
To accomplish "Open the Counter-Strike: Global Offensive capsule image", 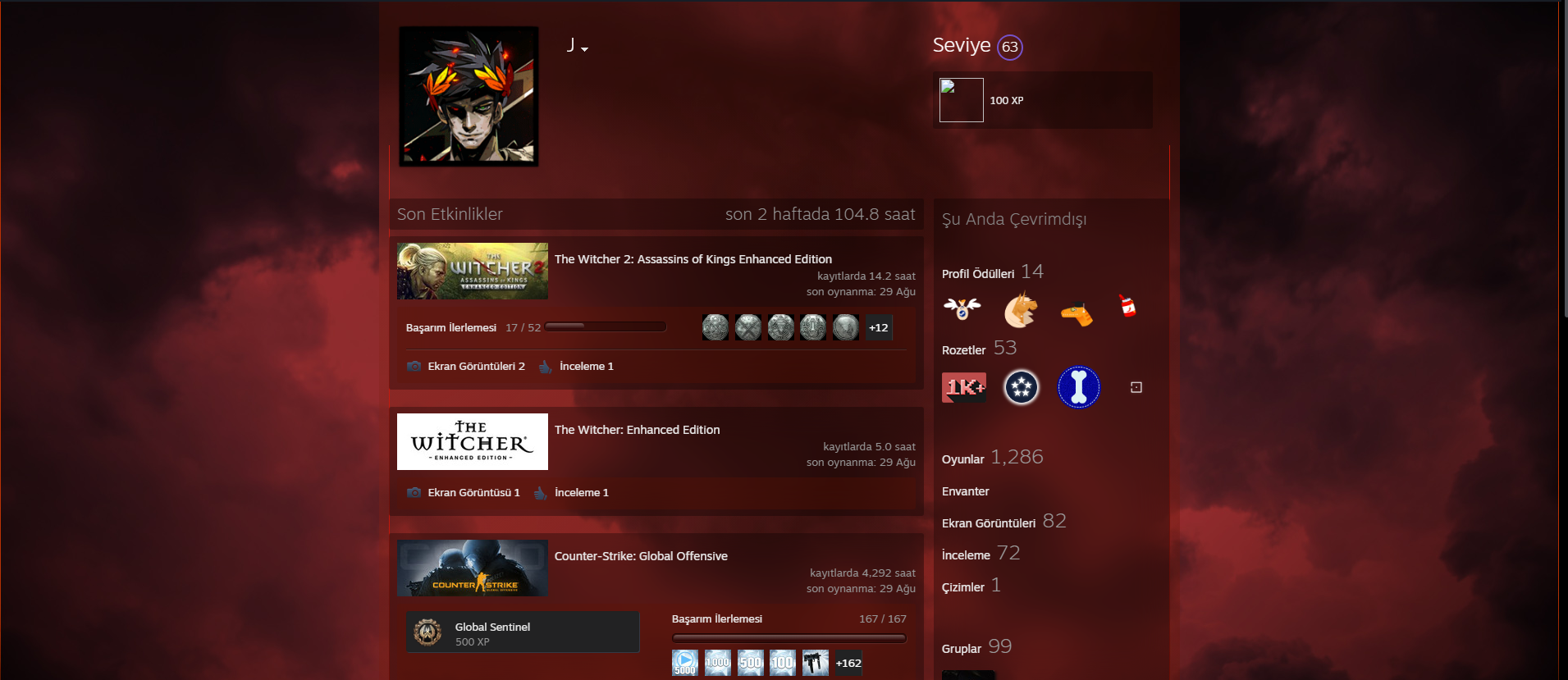I will [473, 568].
